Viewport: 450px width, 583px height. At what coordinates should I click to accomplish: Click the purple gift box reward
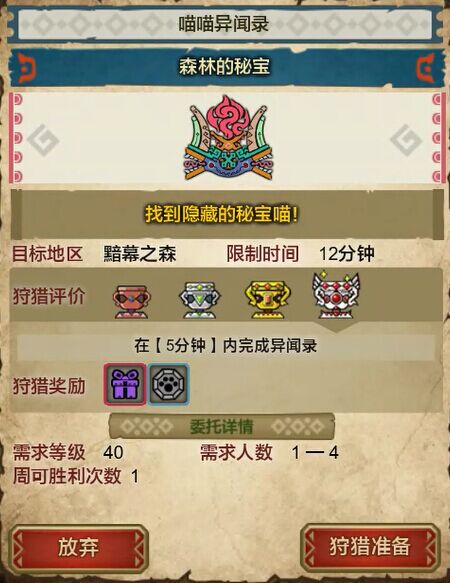pyautogui.click(x=125, y=384)
